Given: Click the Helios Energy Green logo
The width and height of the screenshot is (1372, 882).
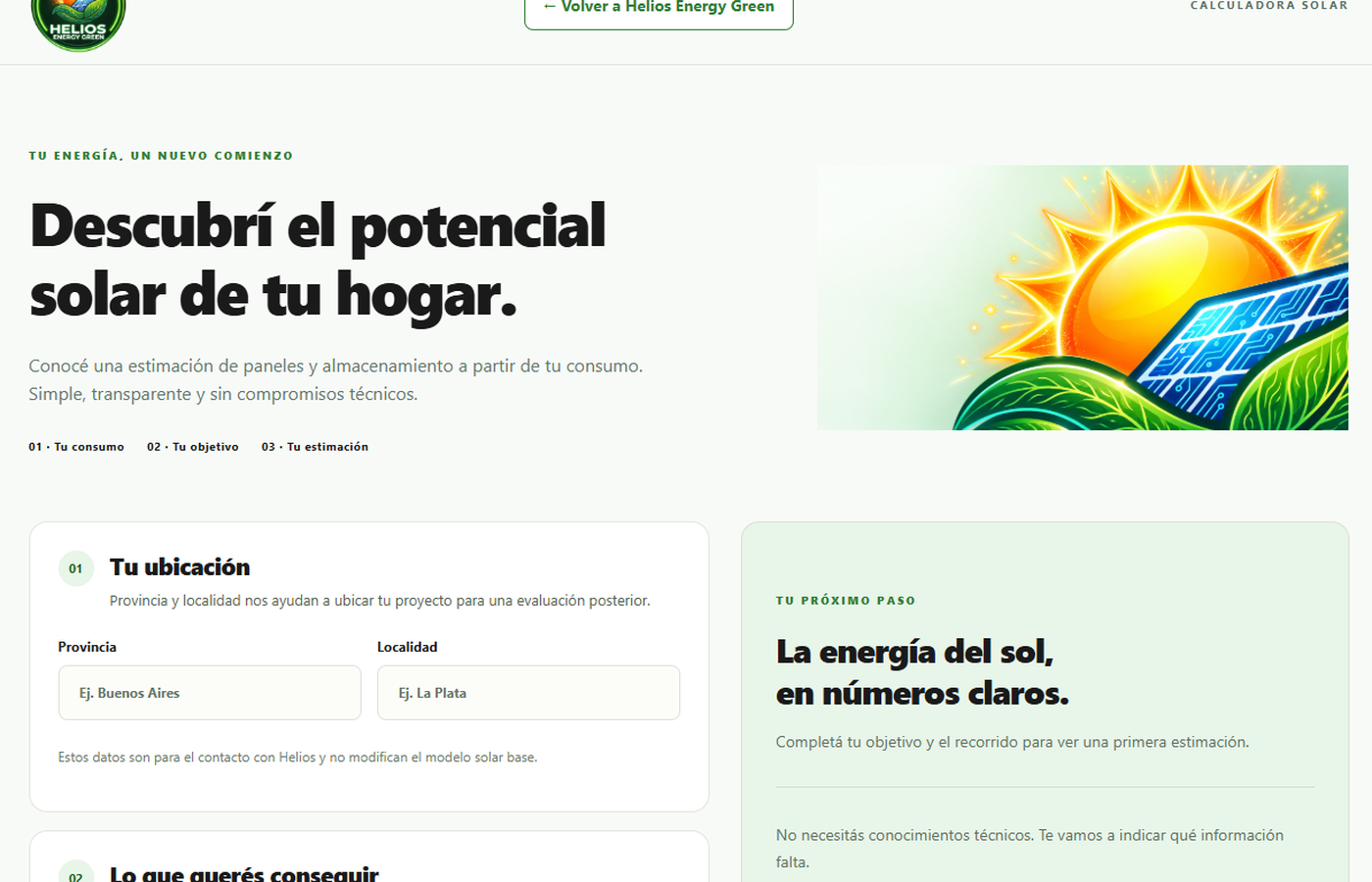Looking at the screenshot, I should coord(78,24).
